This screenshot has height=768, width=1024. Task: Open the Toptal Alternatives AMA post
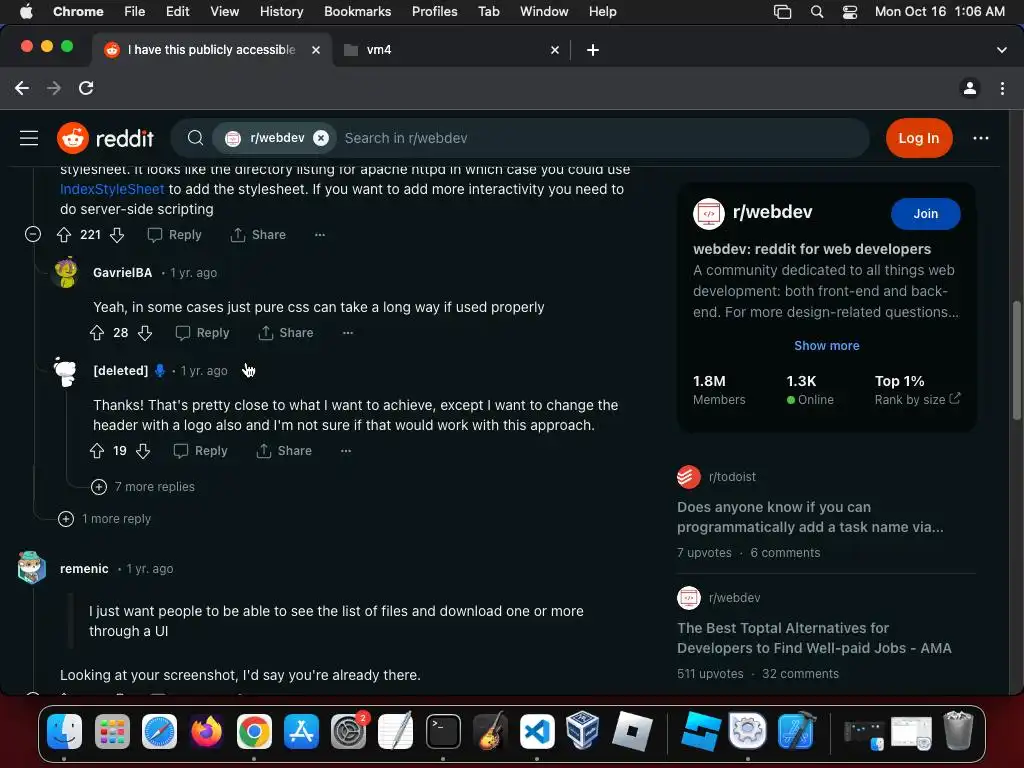814,638
